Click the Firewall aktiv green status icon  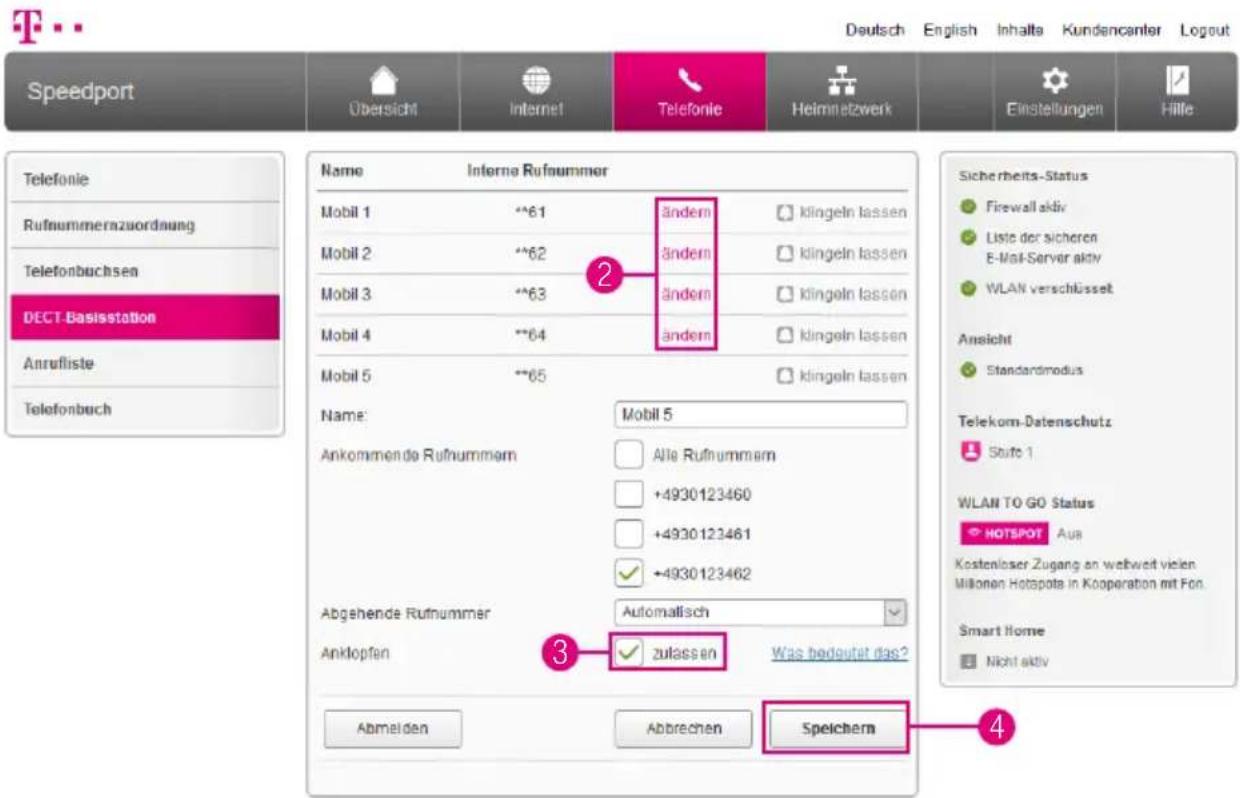coord(967,207)
